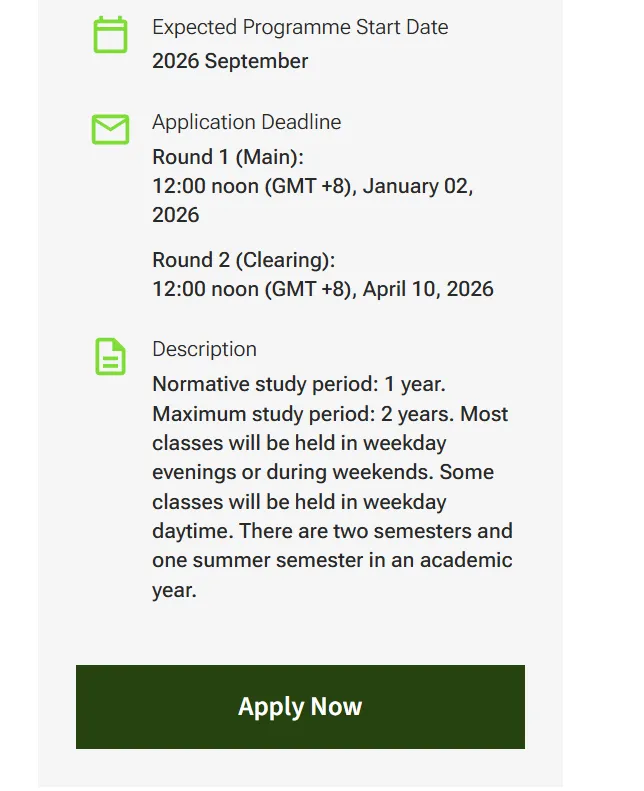
Task: Click the Expected Programme Start Date heading
Action: (x=300, y=27)
